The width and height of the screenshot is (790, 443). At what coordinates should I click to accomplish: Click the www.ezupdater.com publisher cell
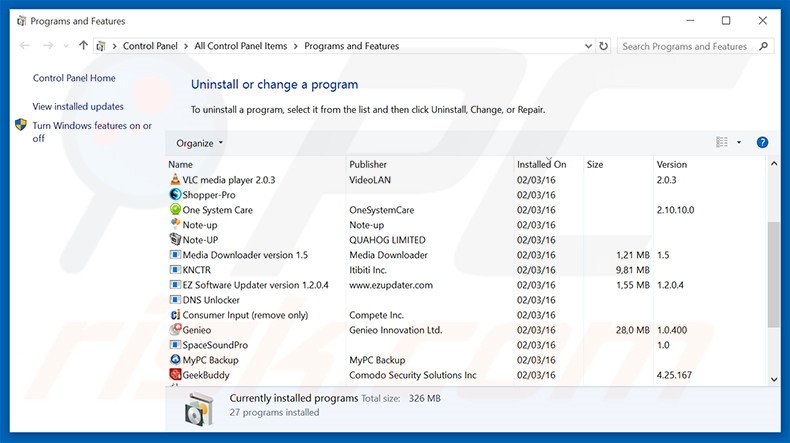pyautogui.click(x=391, y=285)
